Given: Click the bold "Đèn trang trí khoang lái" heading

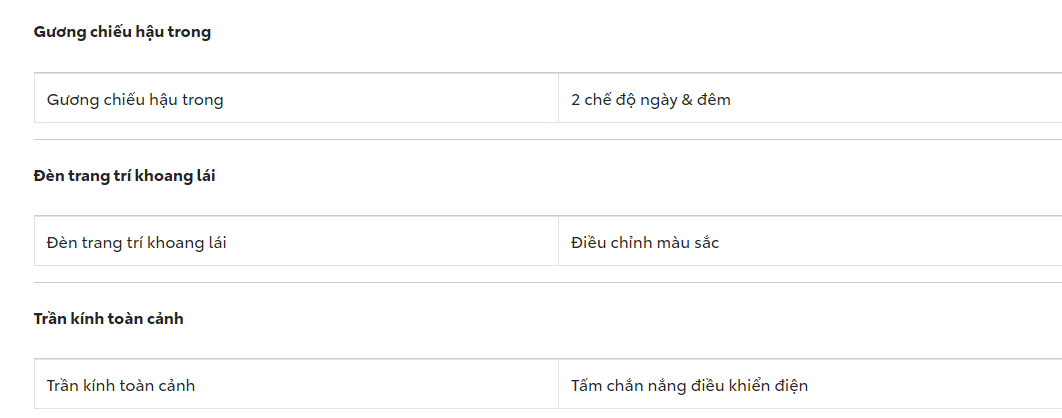Looking at the screenshot, I should (124, 176).
